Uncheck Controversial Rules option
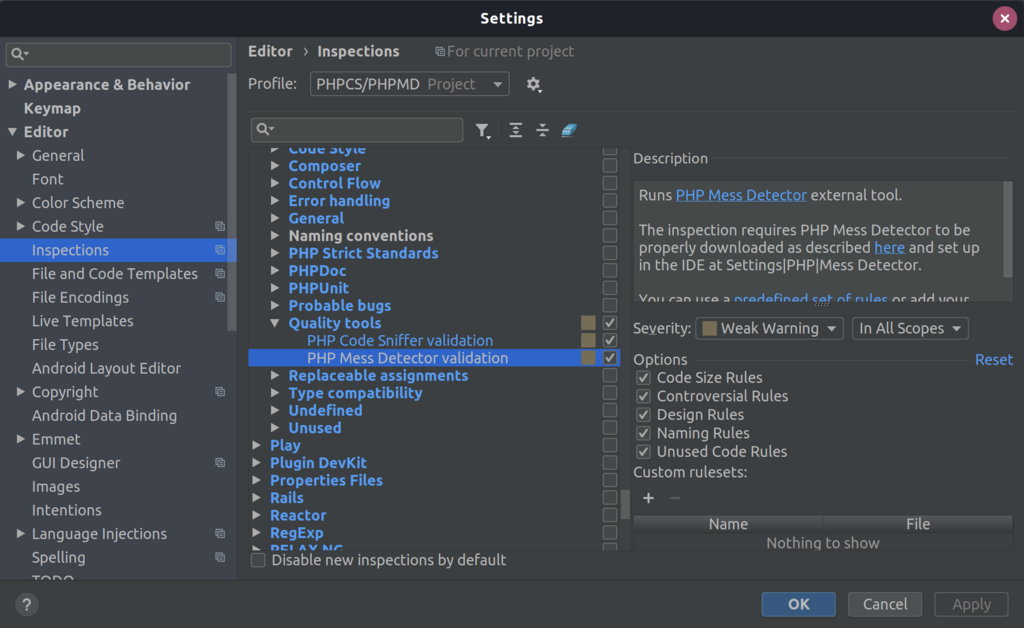This screenshot has width=1024, height=628. click(643, 396)
